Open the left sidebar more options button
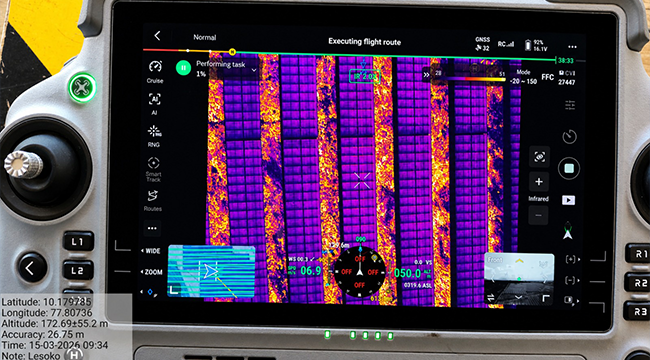The height and width of the screenshot is (360, 650). (152, 228)
